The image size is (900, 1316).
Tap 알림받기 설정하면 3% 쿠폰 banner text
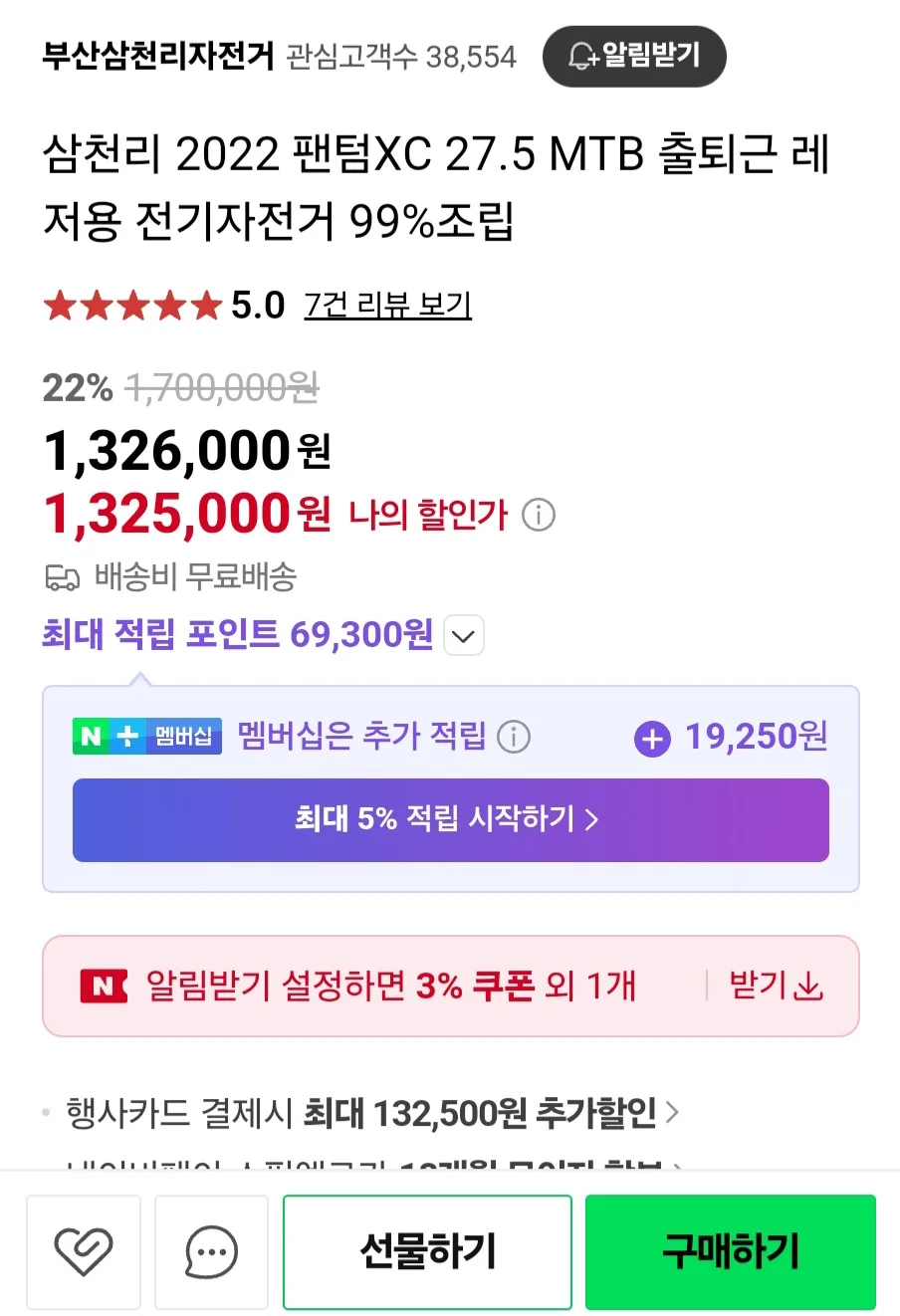pyautogui.click(x=391, y=987)
